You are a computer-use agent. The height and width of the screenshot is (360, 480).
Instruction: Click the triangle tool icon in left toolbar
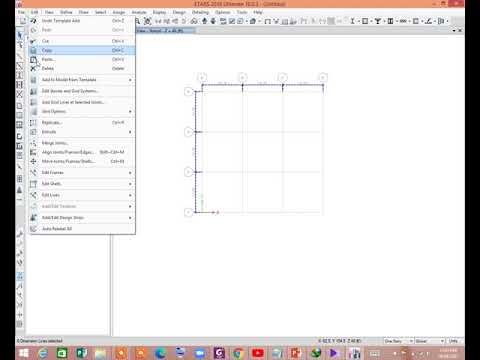[20, 190]
